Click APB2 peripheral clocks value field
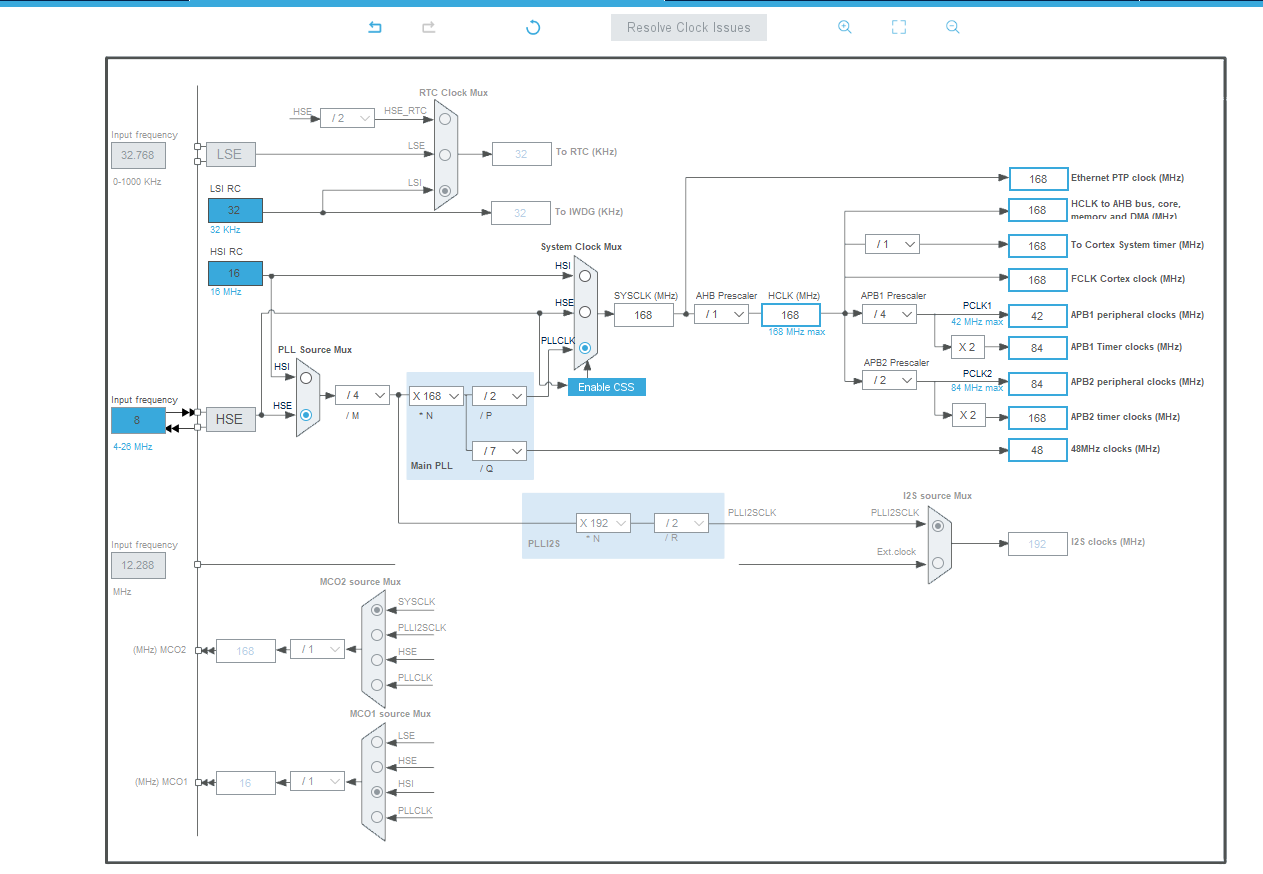Screen dimensions: 1263x874 pyautogui.click(x=1038, y=384)
